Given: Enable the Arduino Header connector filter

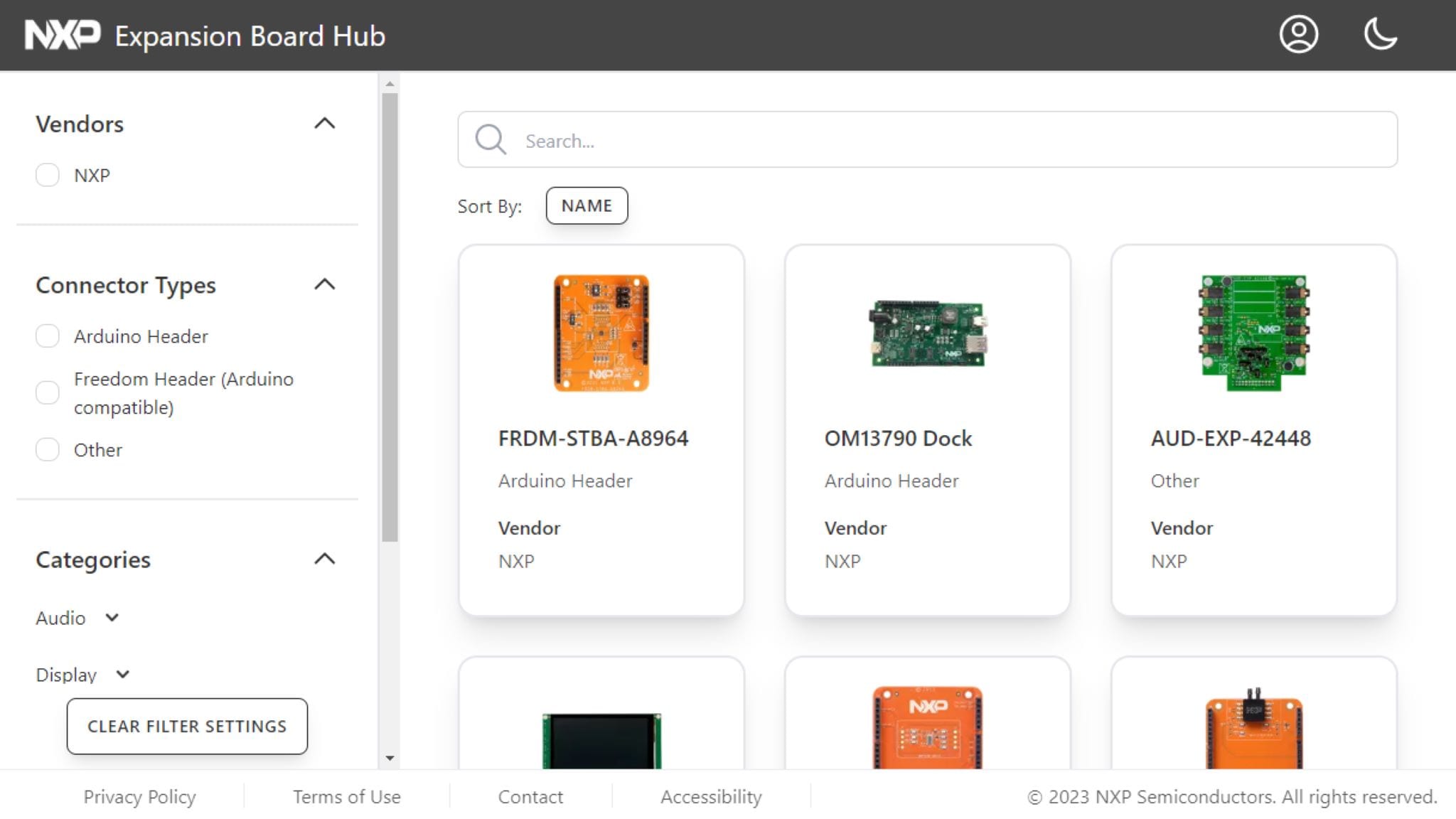Looking at the screenshot, I should tap(48, 336).
